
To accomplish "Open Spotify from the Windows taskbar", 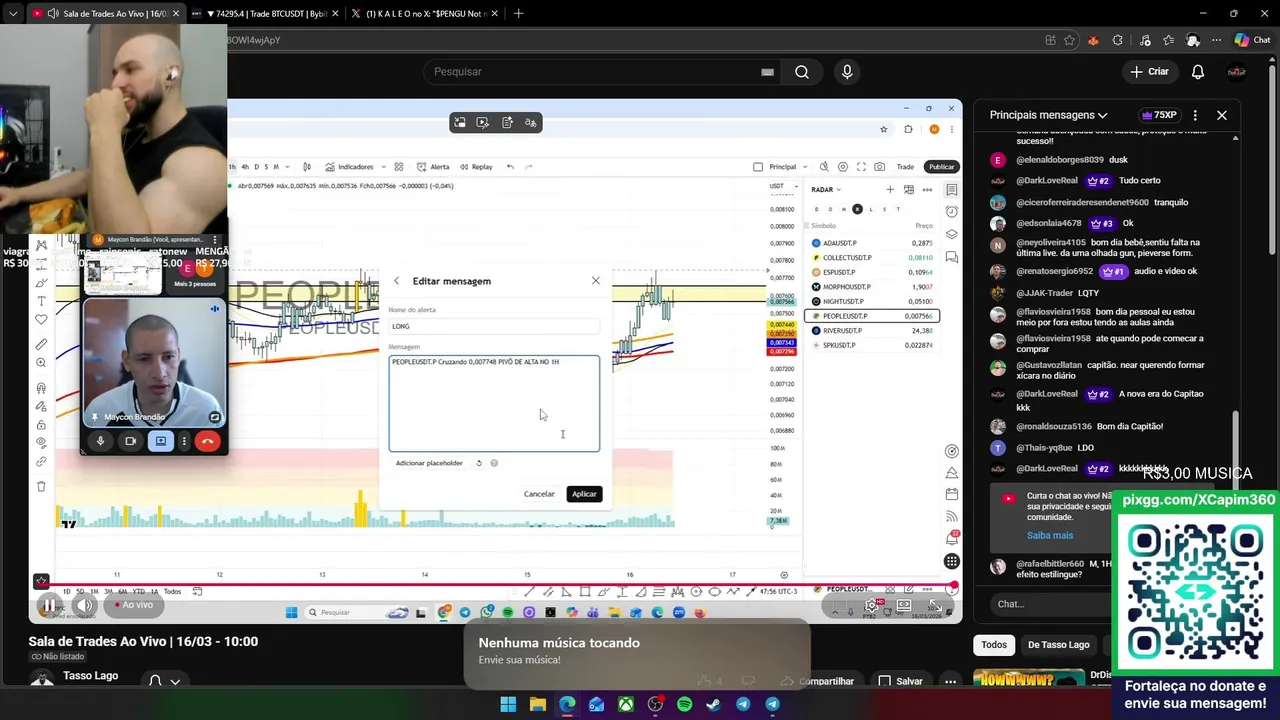I will 684,704.
